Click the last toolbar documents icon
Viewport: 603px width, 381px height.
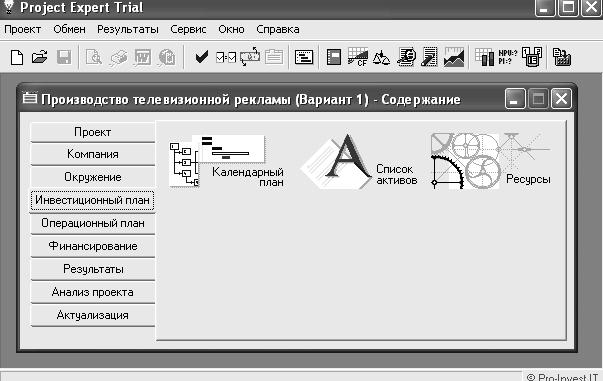coord(562,57)
